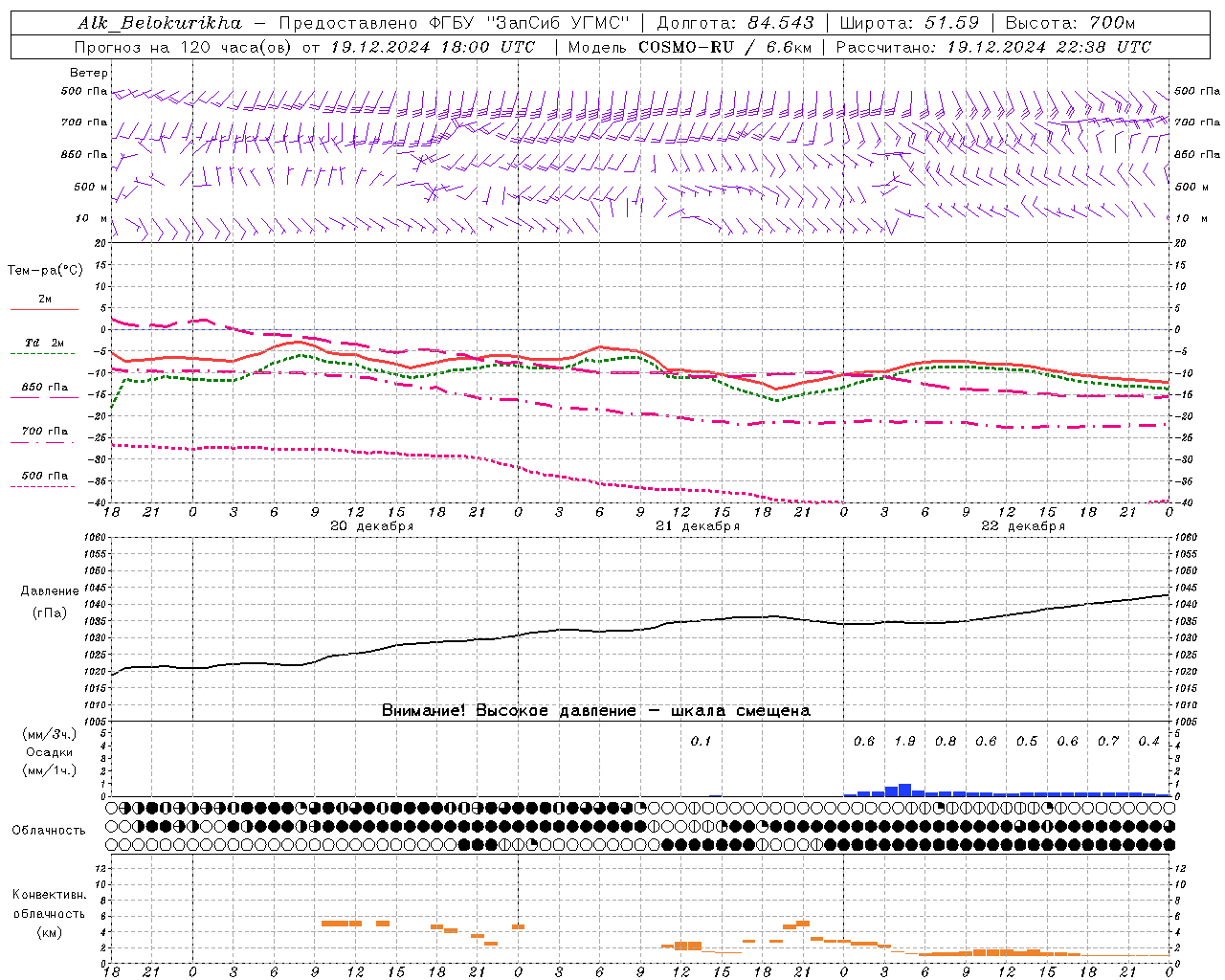
Task: Click the precipitation value '0.8'
Action: coord(946,742)
